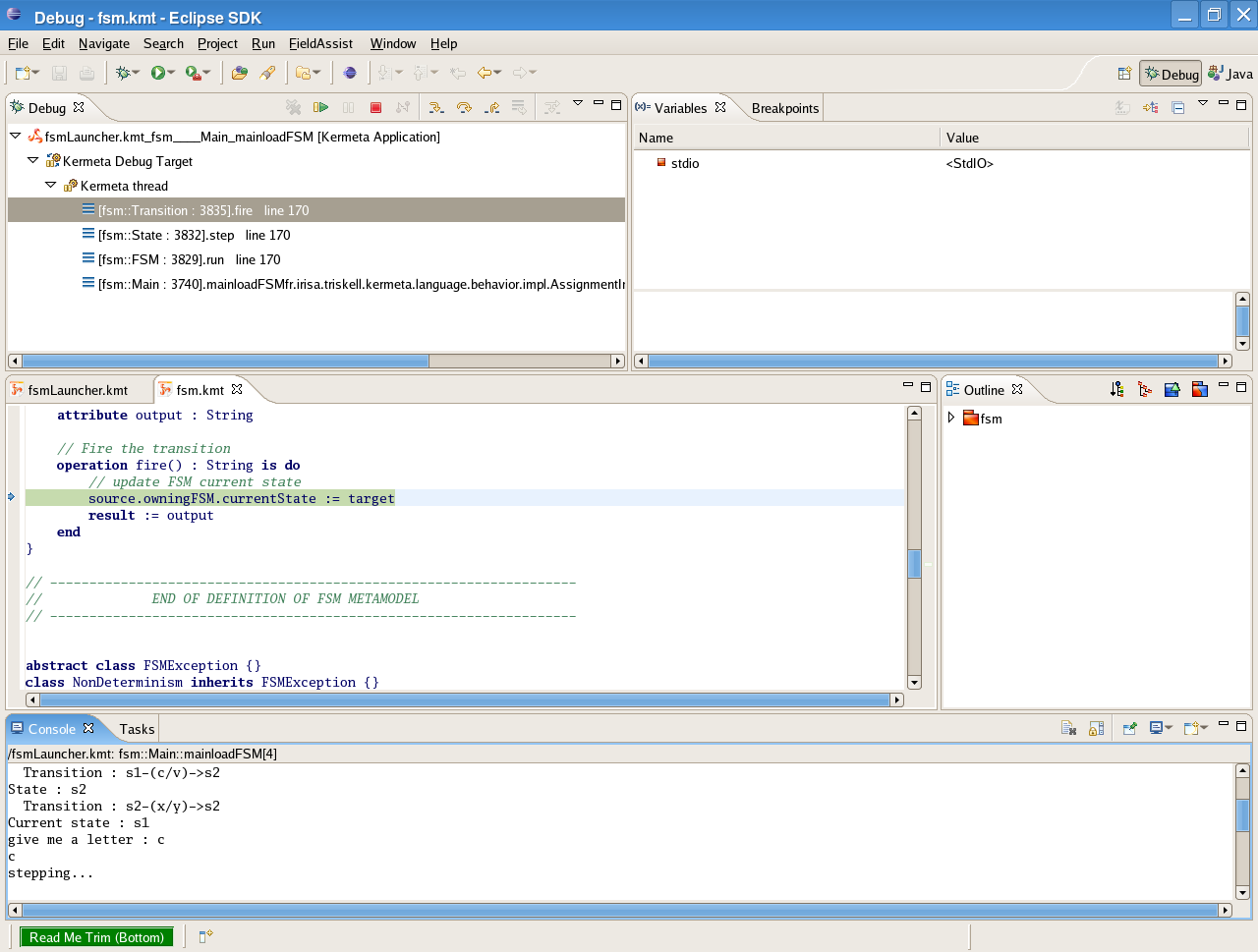Click the Step Into icon
1258x952 pixels.
(436, 107)
